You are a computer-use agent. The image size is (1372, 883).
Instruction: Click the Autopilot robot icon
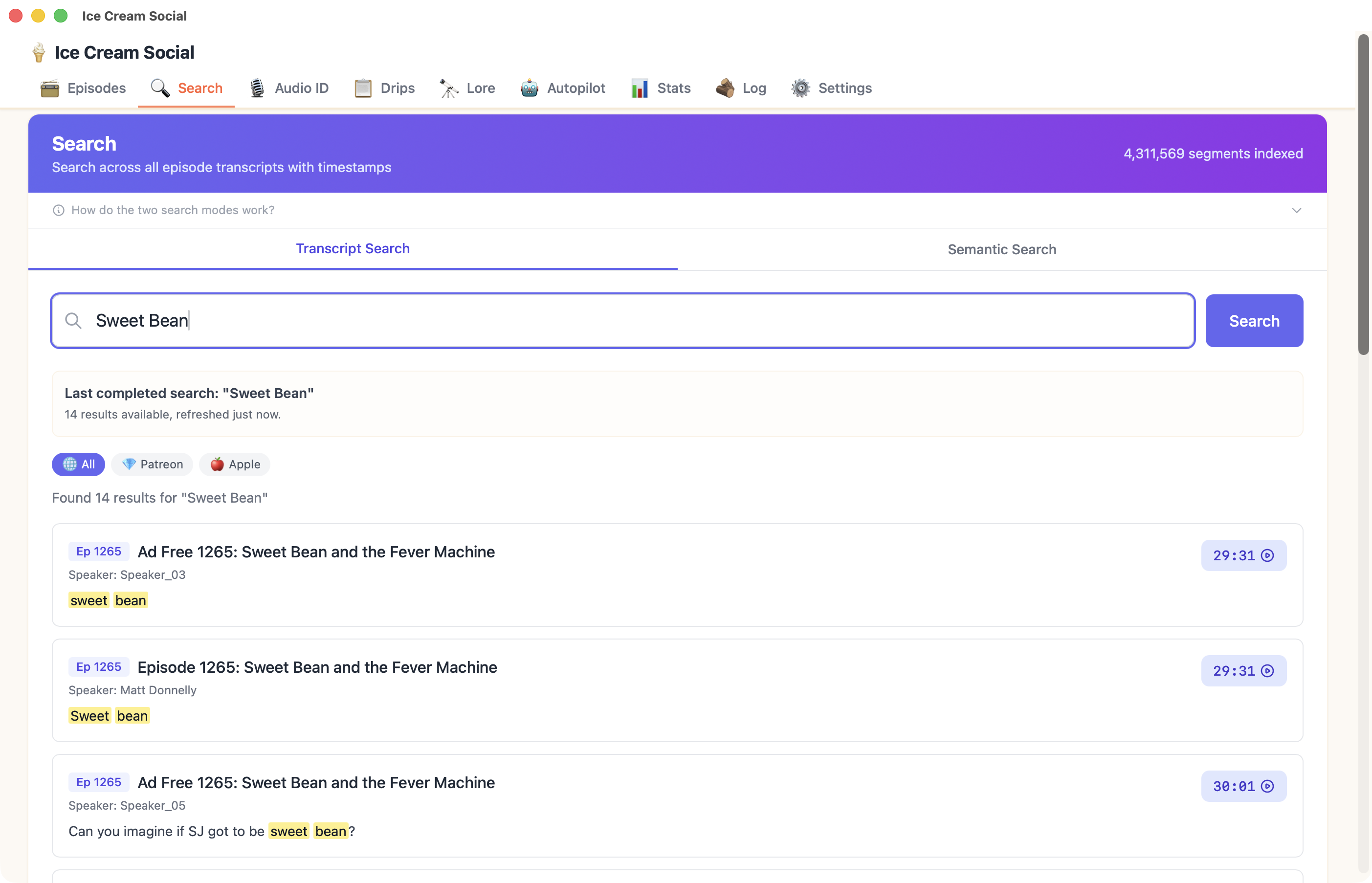click(x=529, y=88)
